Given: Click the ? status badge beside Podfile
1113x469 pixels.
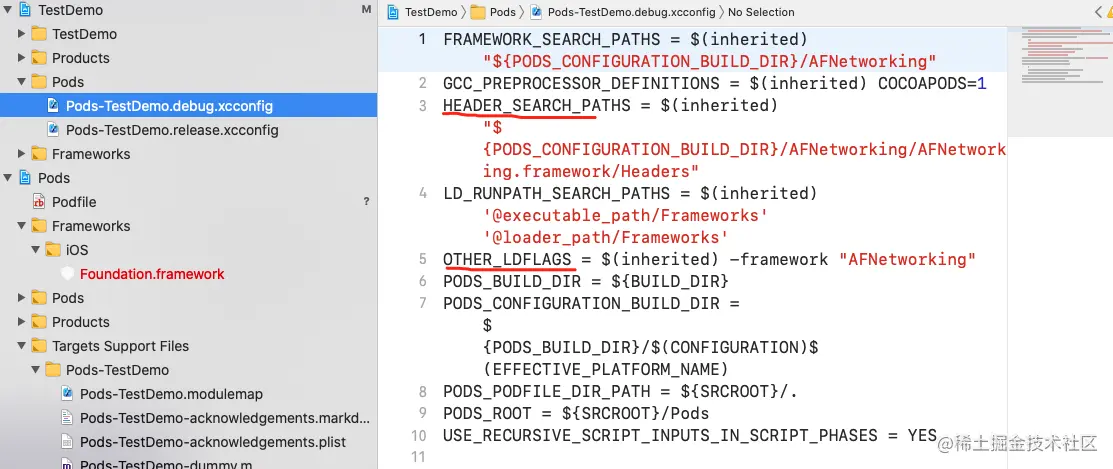Looking at the screenshot, I should (366, 202).
